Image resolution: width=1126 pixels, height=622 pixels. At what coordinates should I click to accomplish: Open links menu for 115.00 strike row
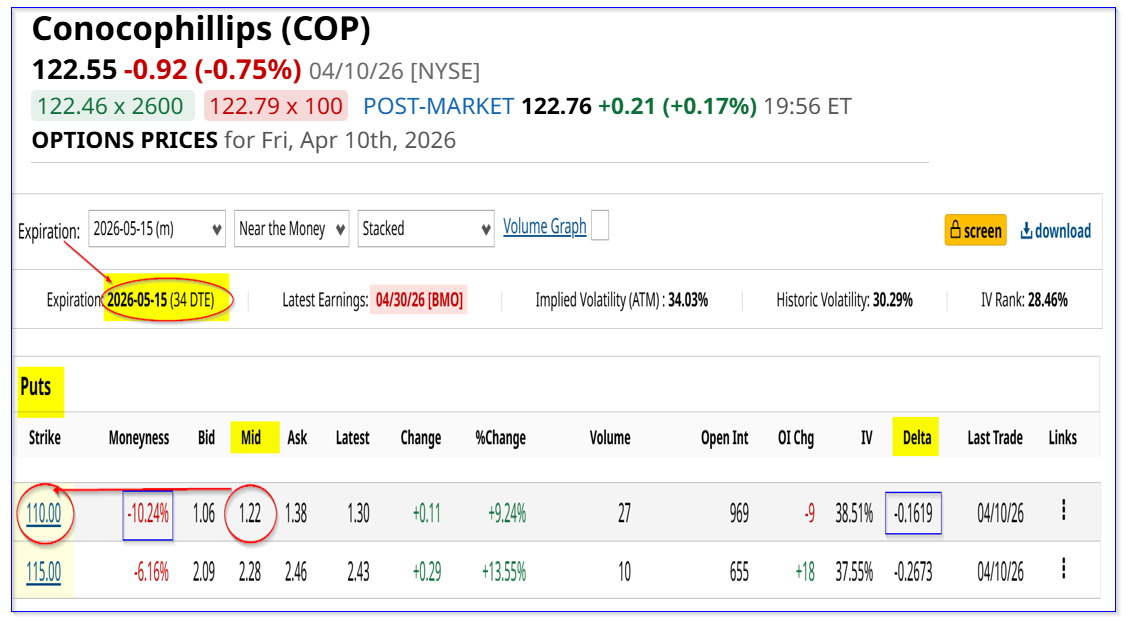[x=1063, y=569]
